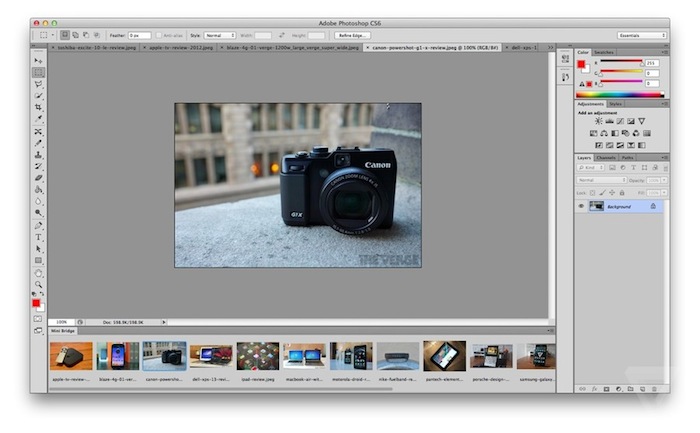The height and width of the screenshot is (433, 700).
Task: Select the Rectangular Marquee tool
Action: [x=38, y=73]
